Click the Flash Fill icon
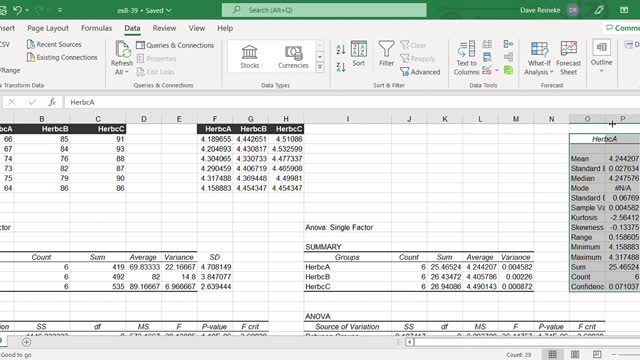The height and width of the screenshot is (360, 640). click(487, 44)
